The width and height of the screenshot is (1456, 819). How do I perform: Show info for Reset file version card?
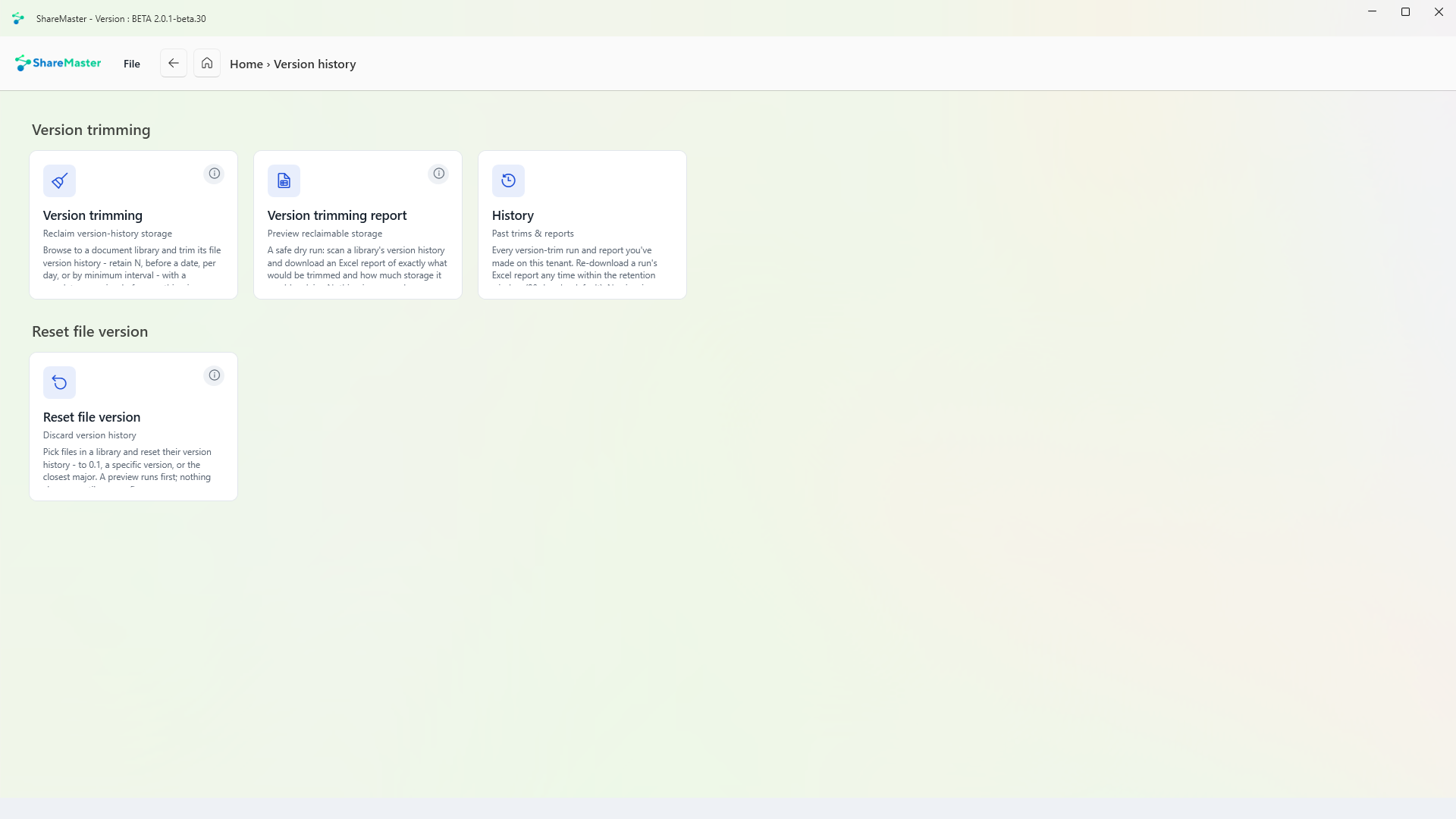pos(215,375)
